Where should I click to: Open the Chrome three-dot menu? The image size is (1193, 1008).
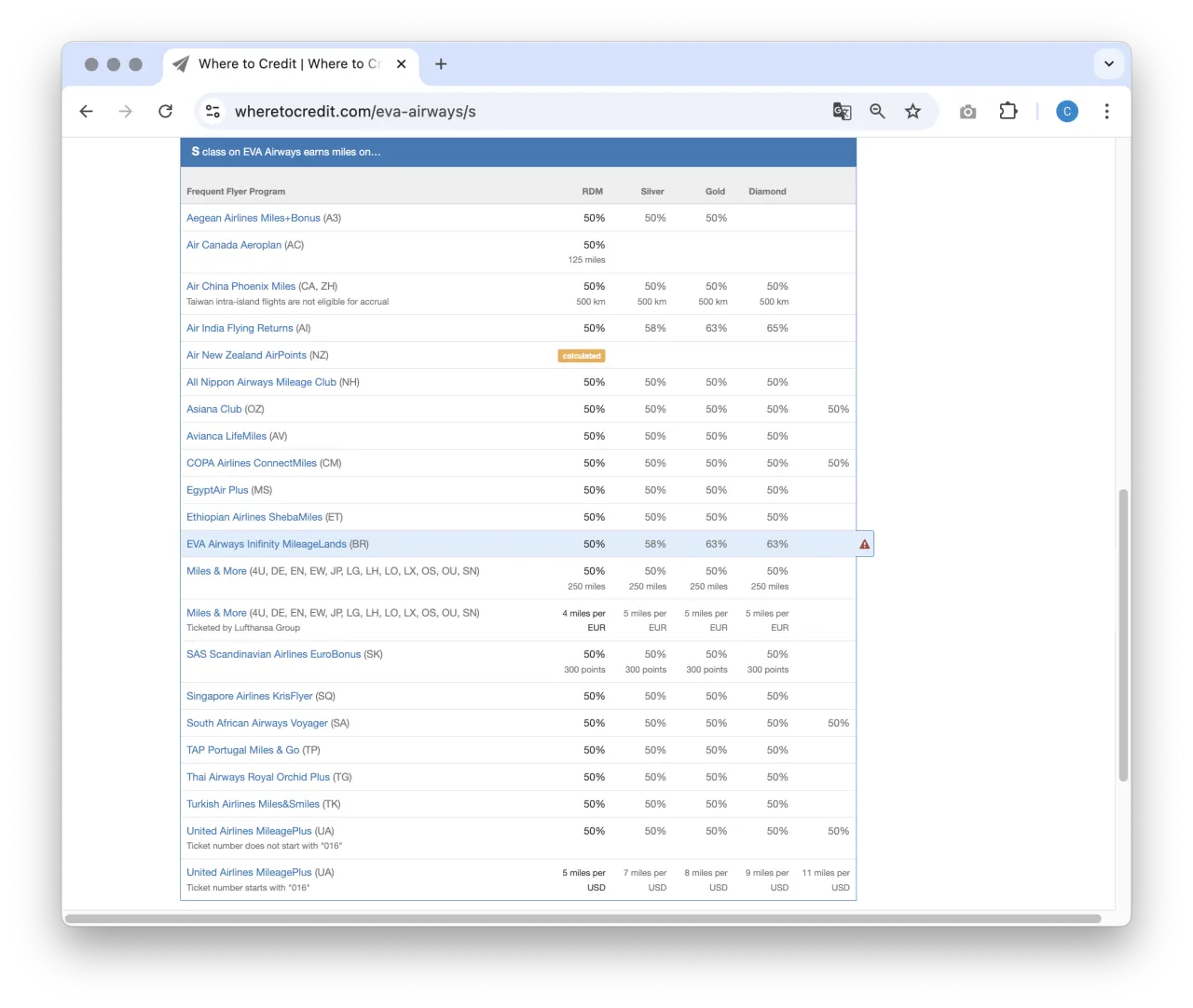[1106, 112]
